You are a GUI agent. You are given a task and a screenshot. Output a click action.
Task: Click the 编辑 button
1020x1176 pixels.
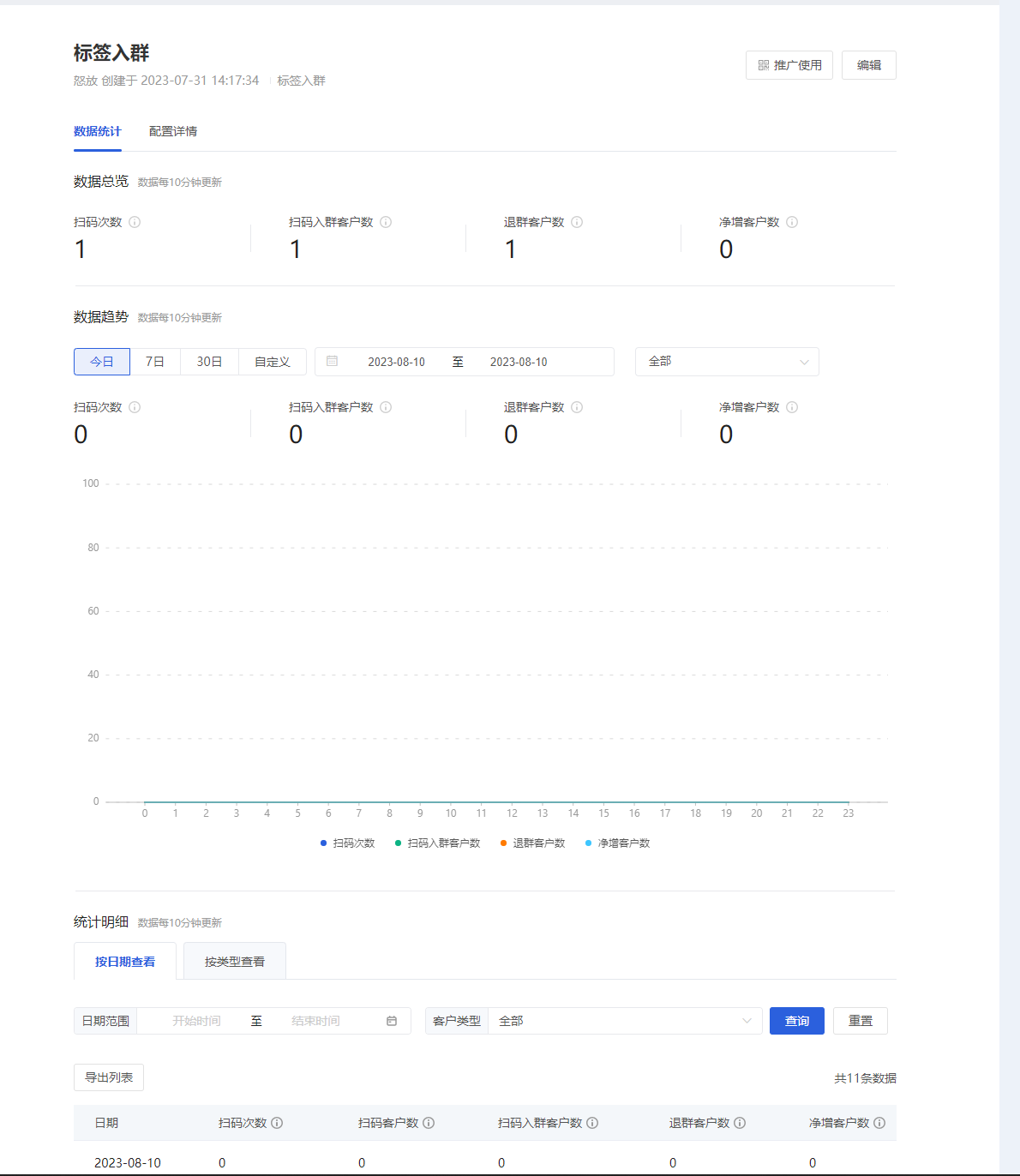click(x=869, y=65)
